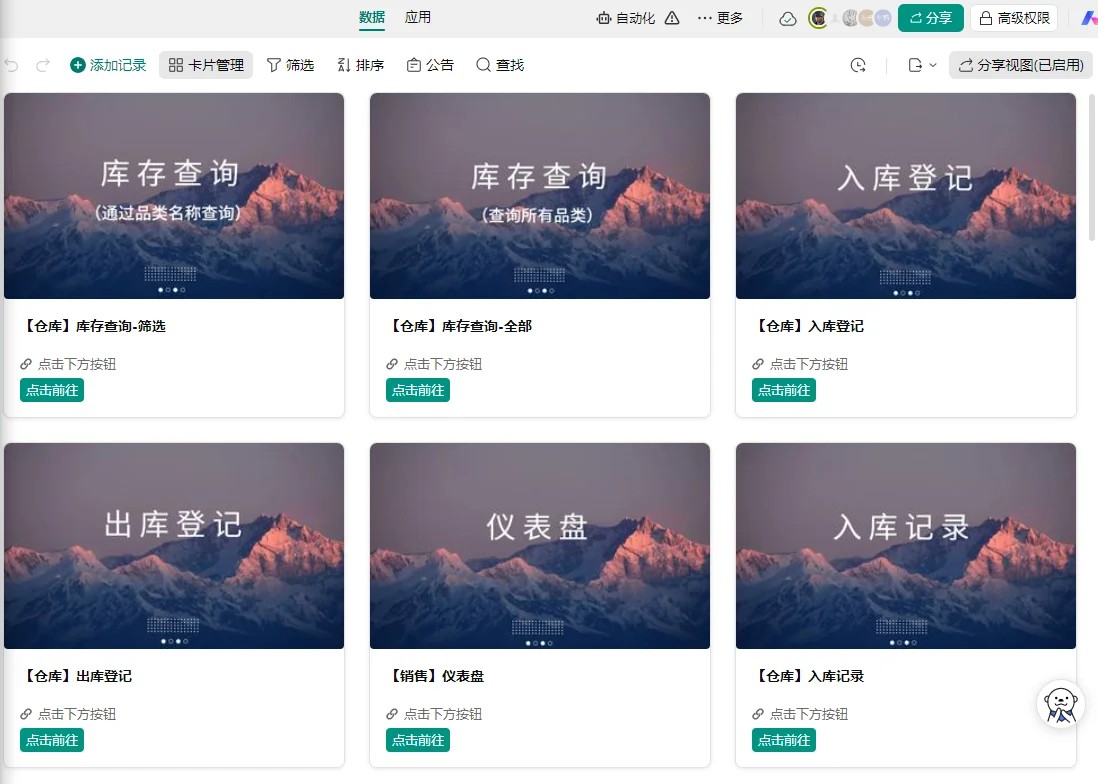Click the warning triangle icon beside 自动化
This screenshot has height=784, width=1098.
672,18
